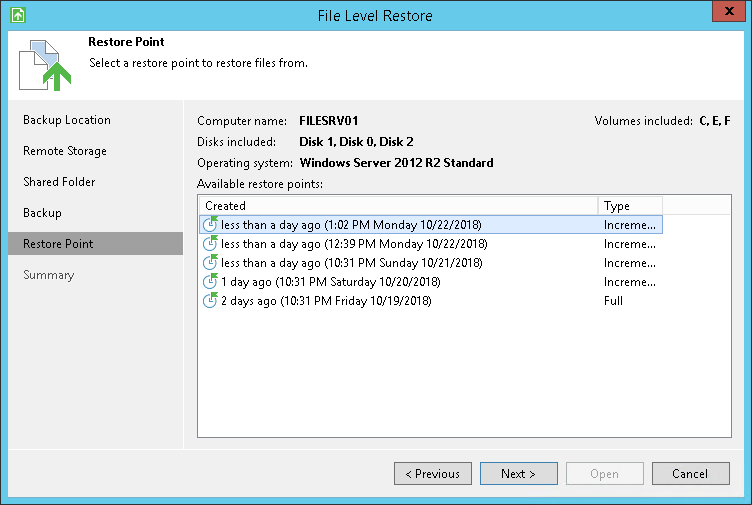The image size is (752, 505).
Task: Go to the Backup step
Action: (x=42, y=213)
